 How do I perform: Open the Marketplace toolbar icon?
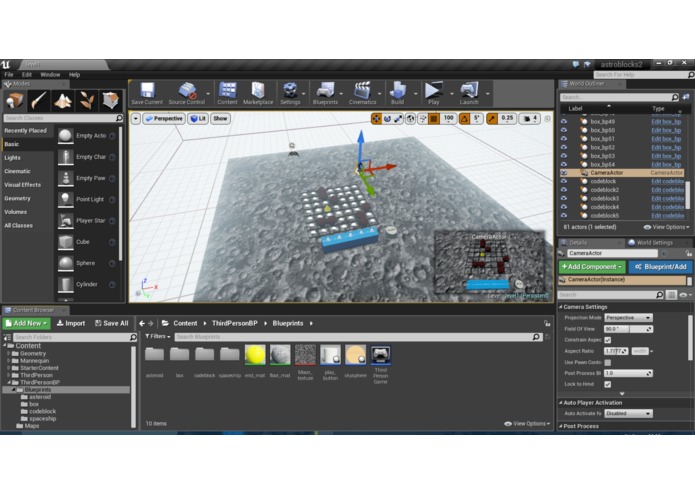click(x=258, y=90)
